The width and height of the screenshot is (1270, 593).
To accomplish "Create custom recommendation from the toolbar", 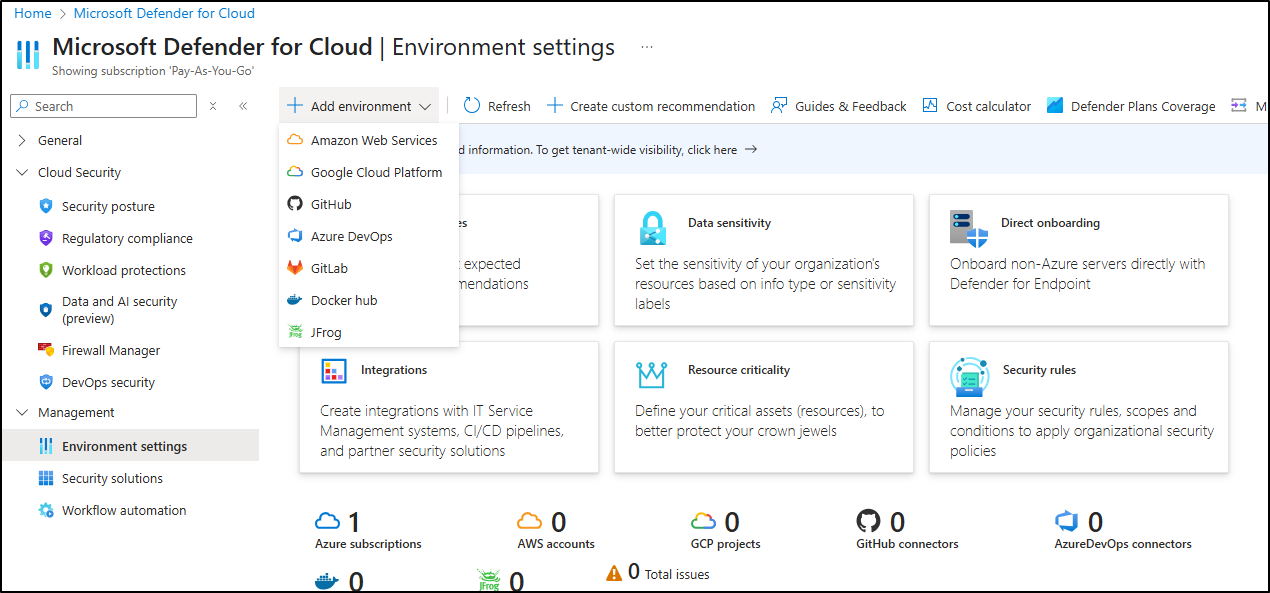I will tap(651, 106).
